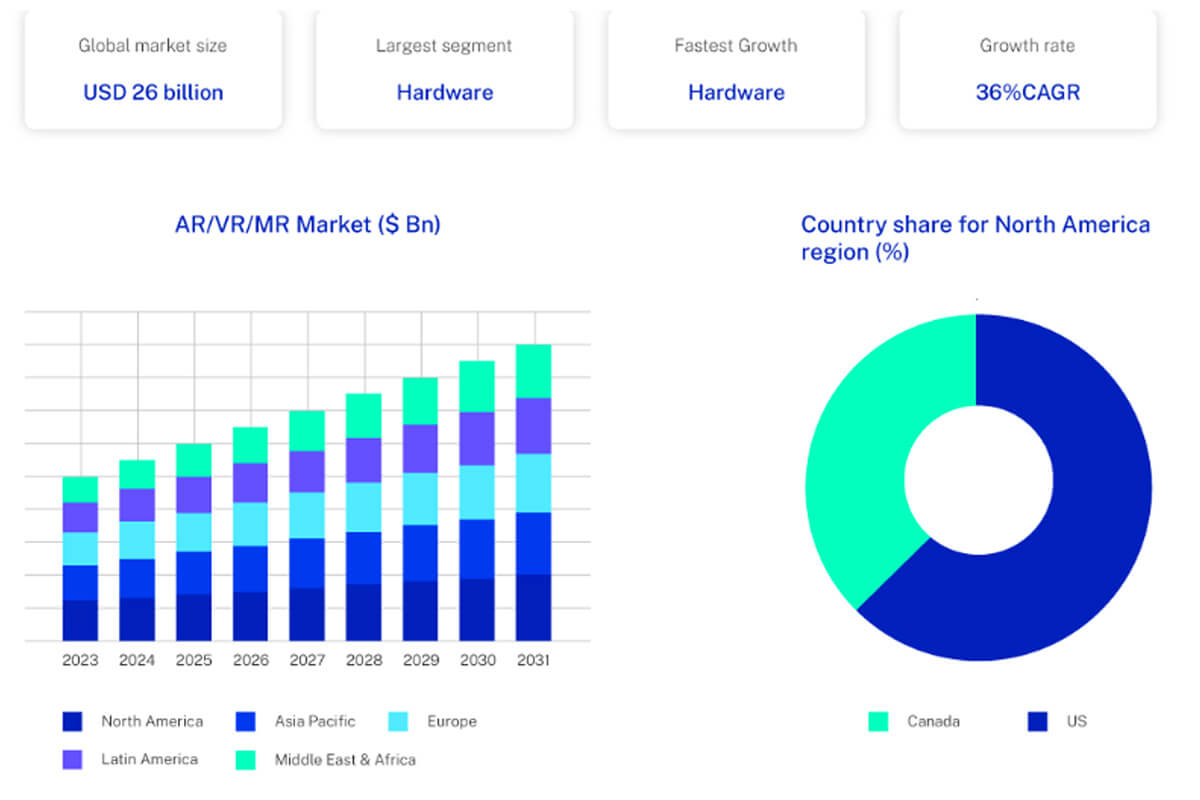
Task: Click the North America legend swatch
Action: [73, 721]
